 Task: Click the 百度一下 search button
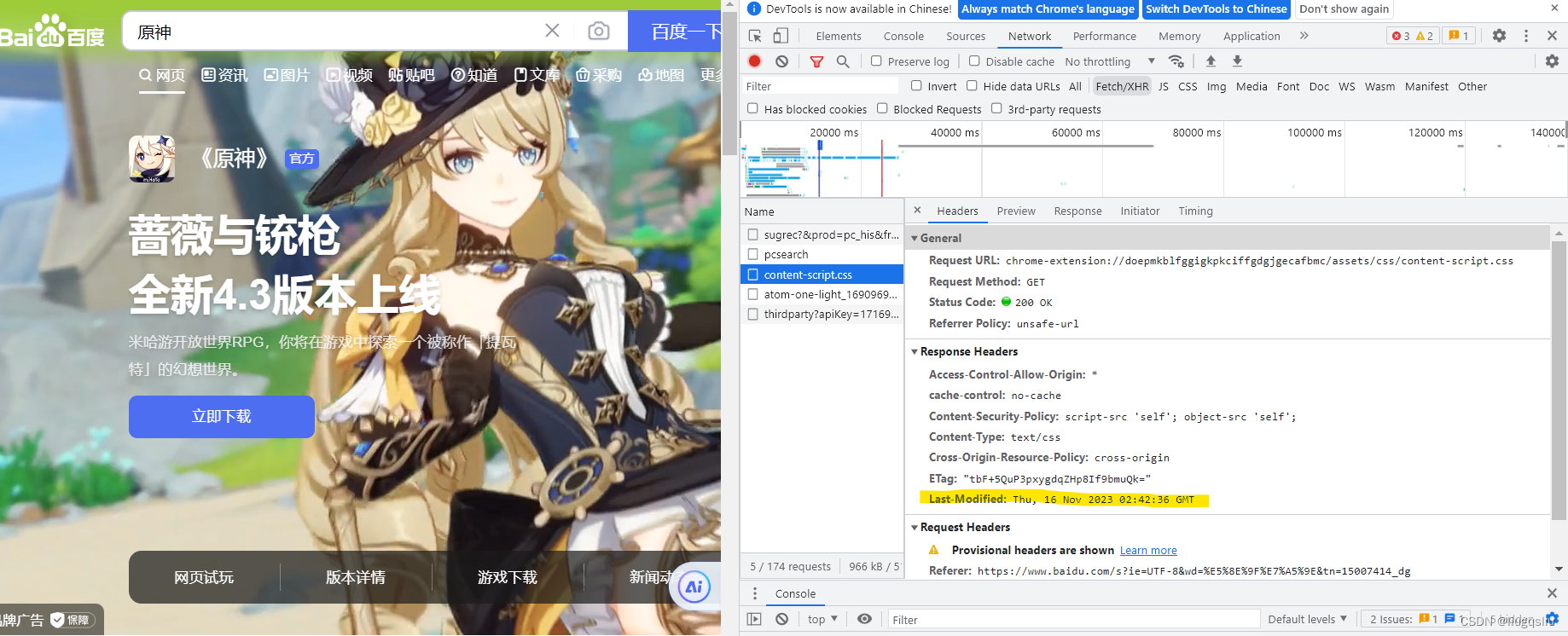[x=675, y=32]
